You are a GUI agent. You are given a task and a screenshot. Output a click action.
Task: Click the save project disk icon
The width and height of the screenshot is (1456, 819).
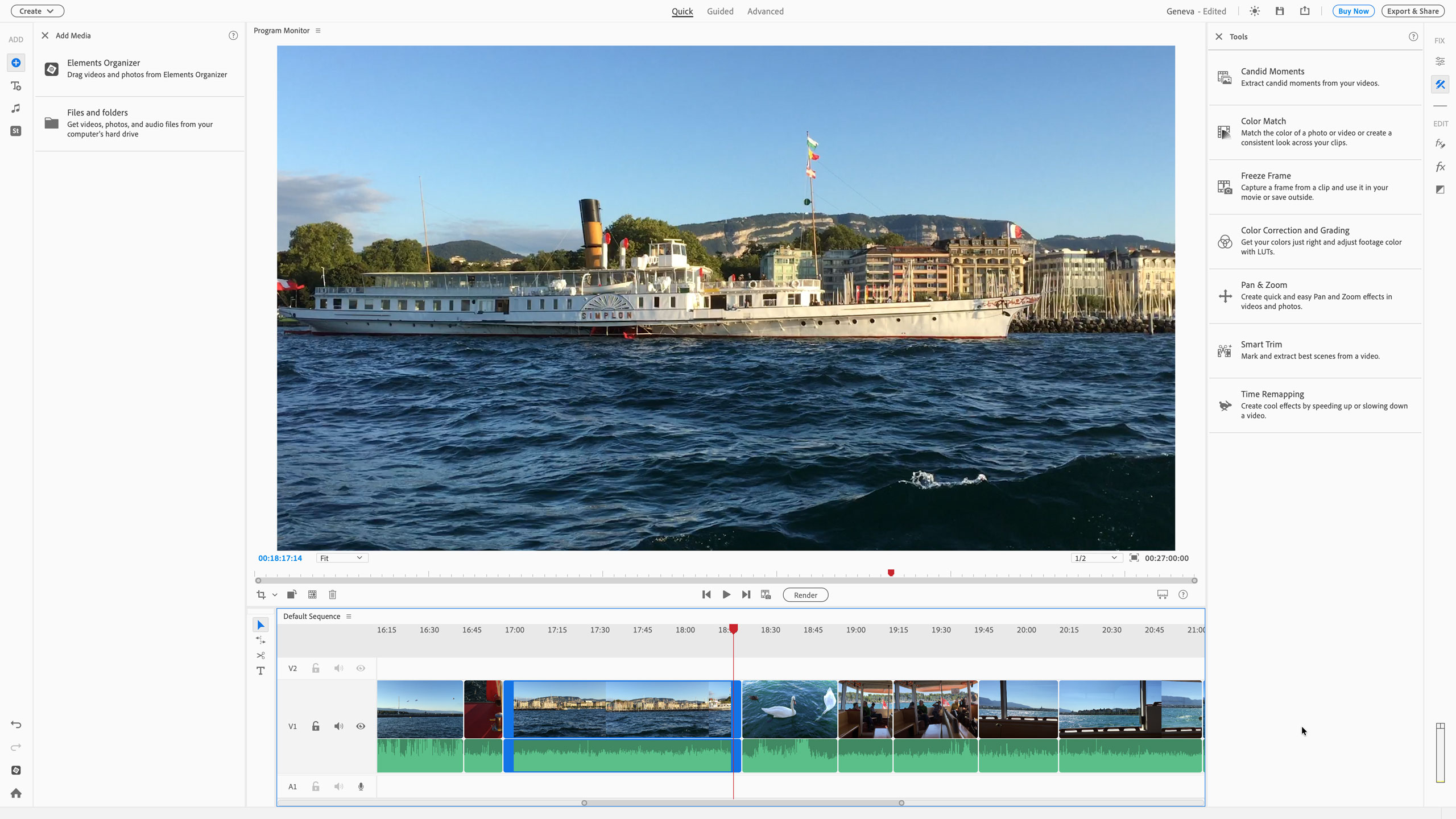[x=1280, y=11]
